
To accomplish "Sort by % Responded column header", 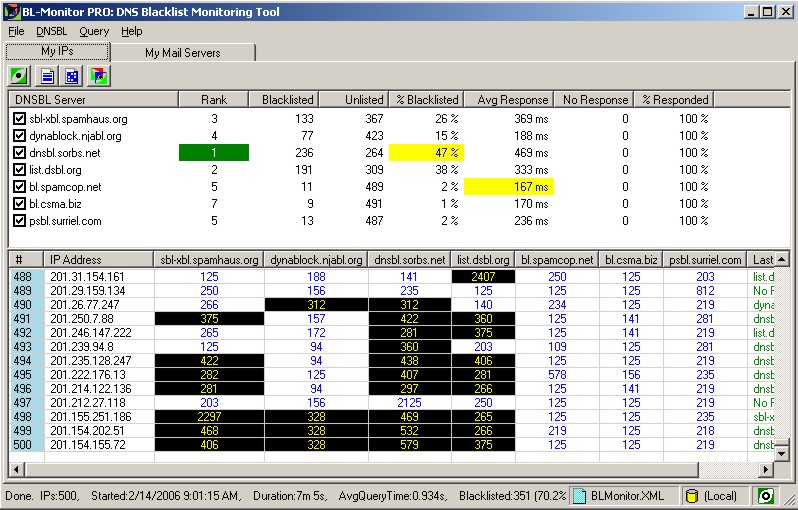I will point(674,100).
